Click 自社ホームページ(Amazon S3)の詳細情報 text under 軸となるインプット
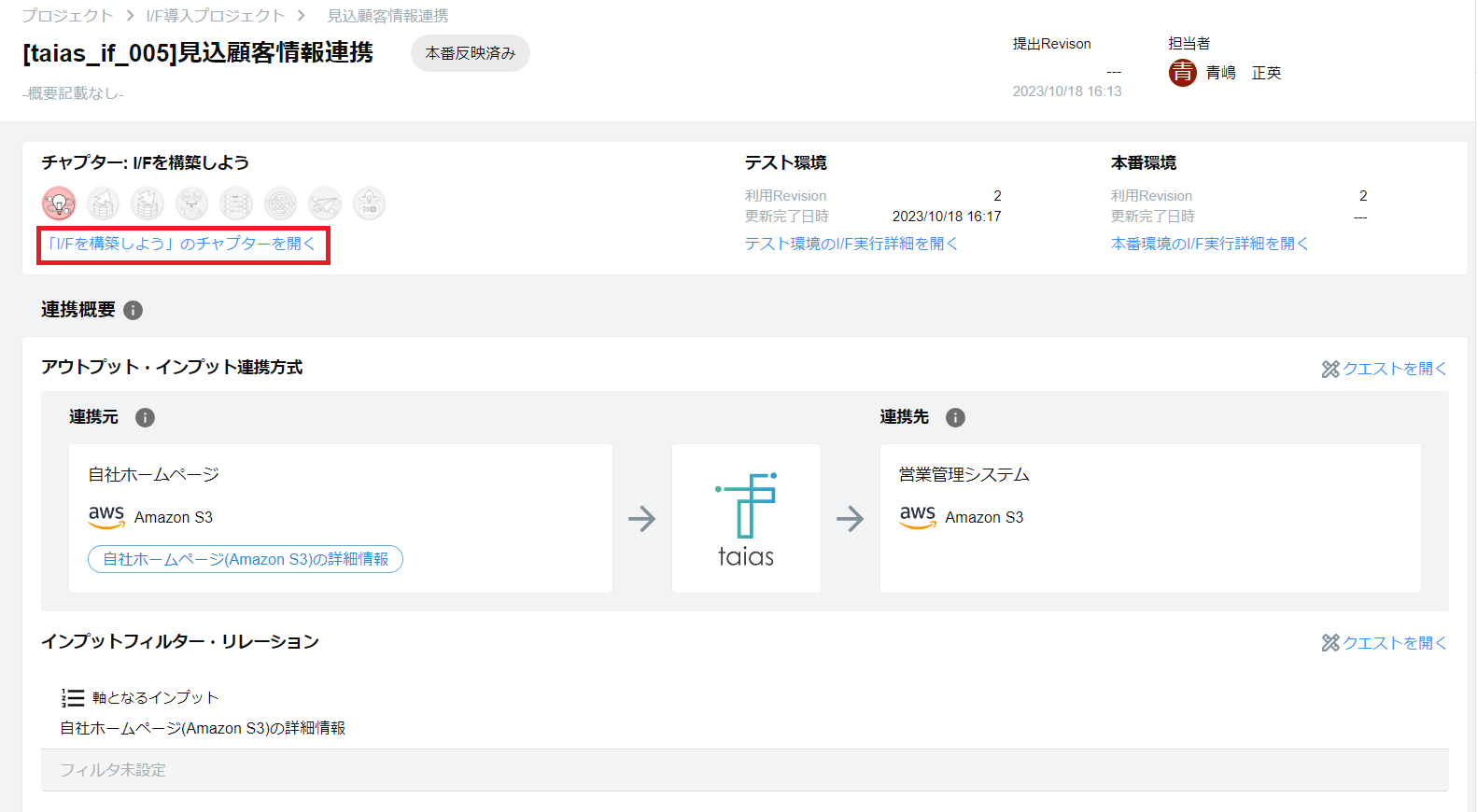The width and height of the screenshot is (1477, 812). 203,728
